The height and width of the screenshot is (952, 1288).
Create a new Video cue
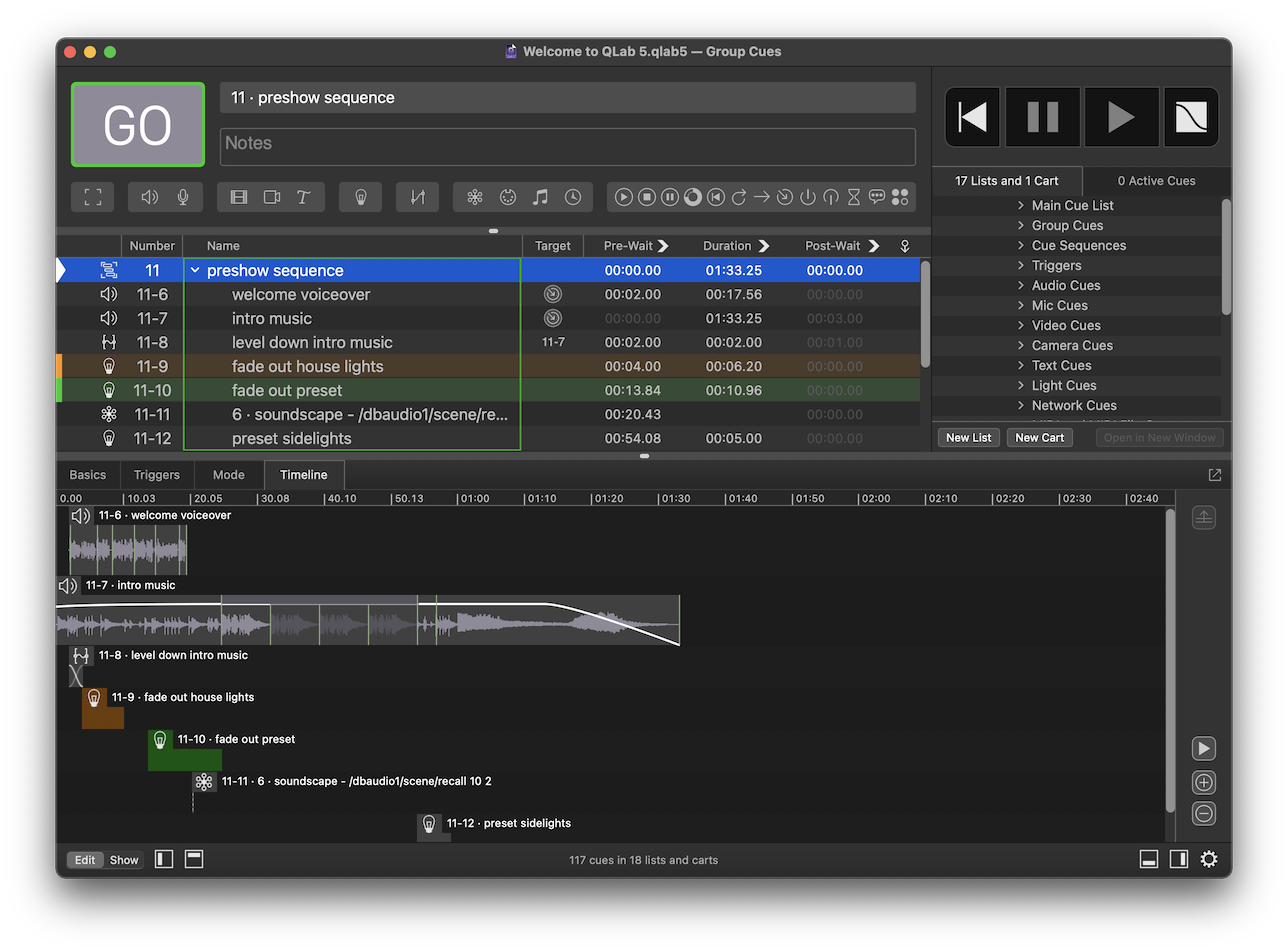tap(238, 197)
